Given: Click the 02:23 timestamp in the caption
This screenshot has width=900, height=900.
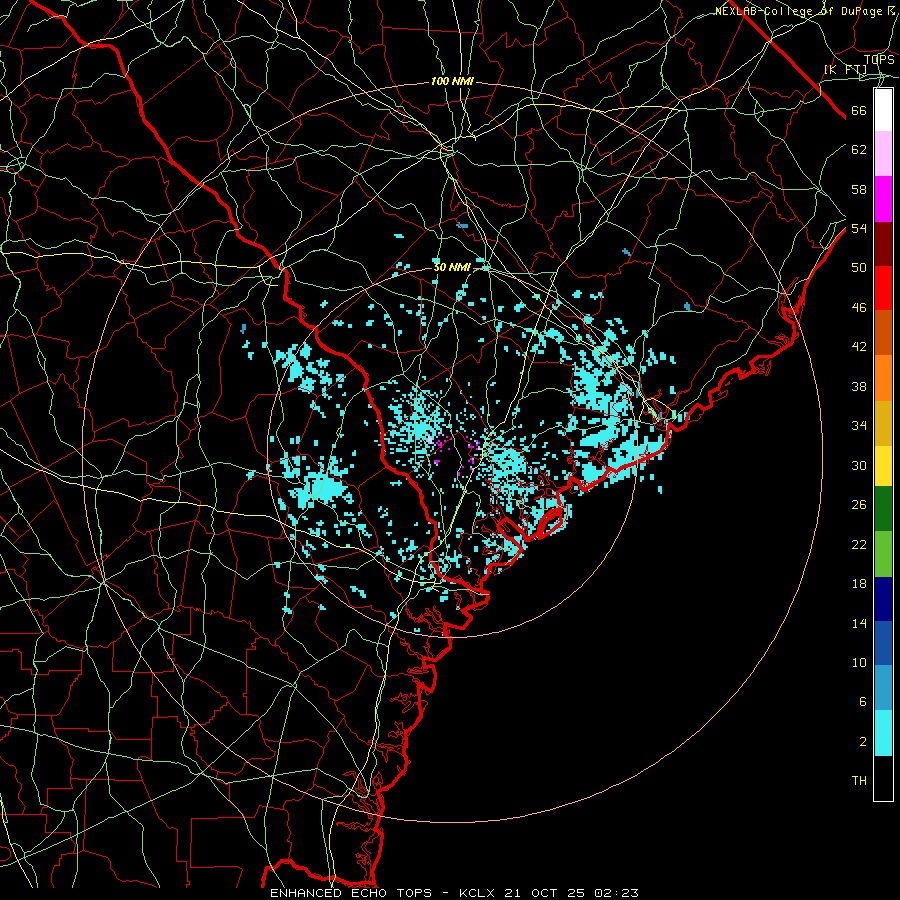Looking at the screenshot, I should pos(616,893).
